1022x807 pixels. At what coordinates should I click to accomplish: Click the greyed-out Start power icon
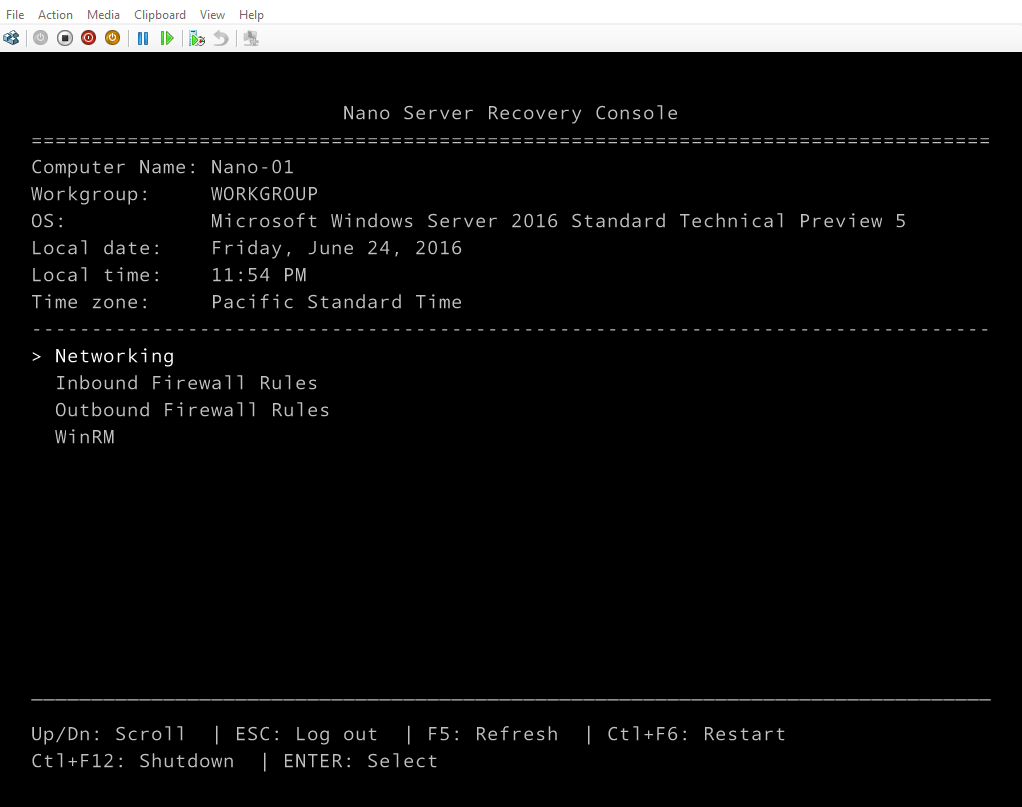40,38
